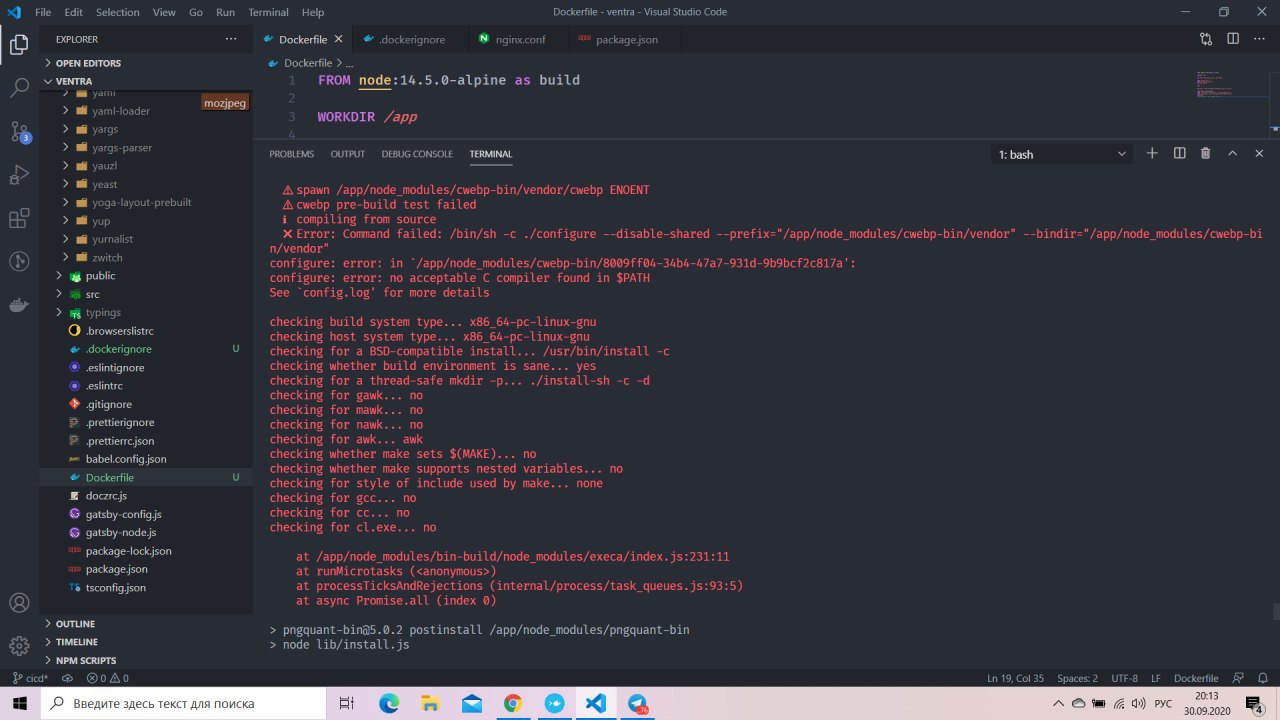Click the feedback icon in status bar
The height and width of the screenshot is (720, 1280).
(x=1239, y=678)
